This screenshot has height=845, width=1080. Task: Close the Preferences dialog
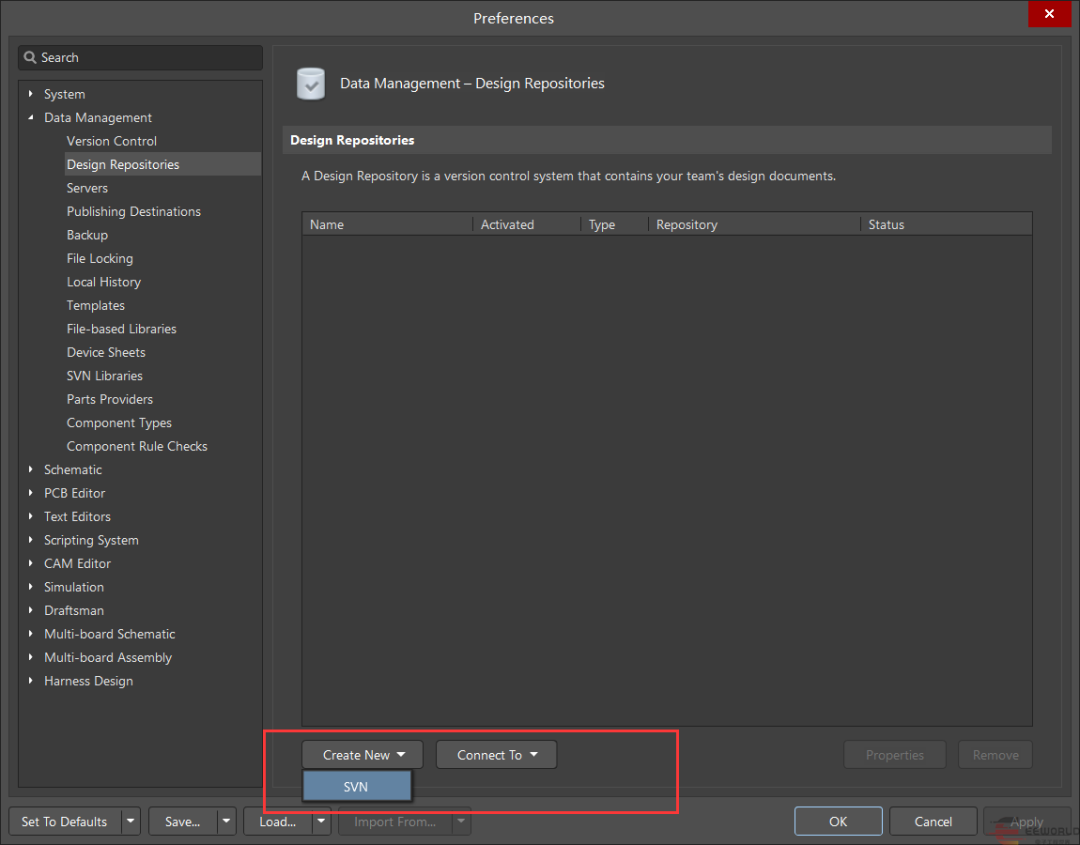[x=1049, y=14]
